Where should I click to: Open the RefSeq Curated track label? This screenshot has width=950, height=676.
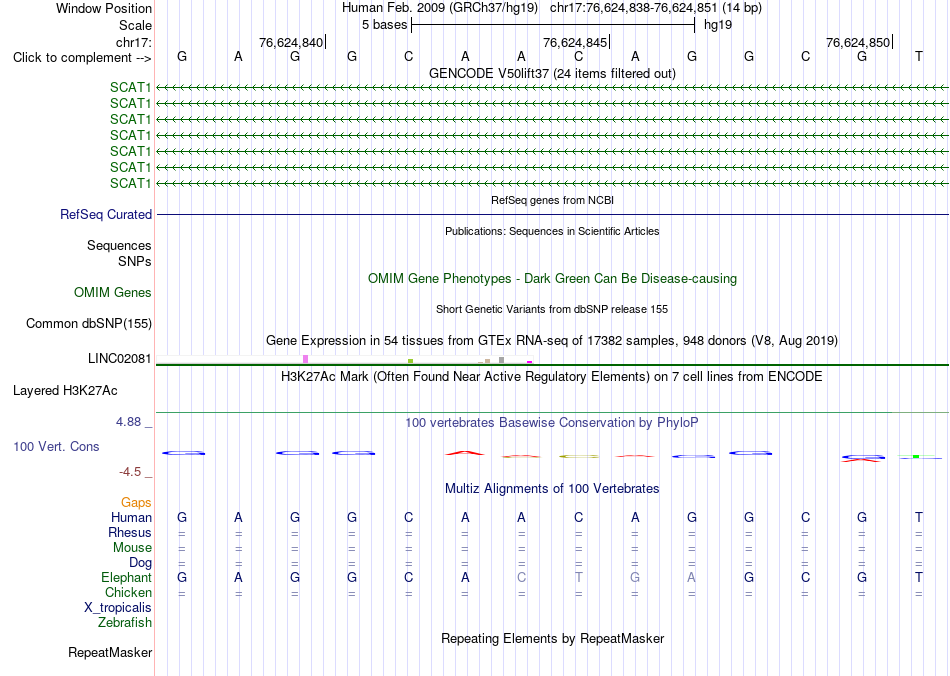(106, 214)
